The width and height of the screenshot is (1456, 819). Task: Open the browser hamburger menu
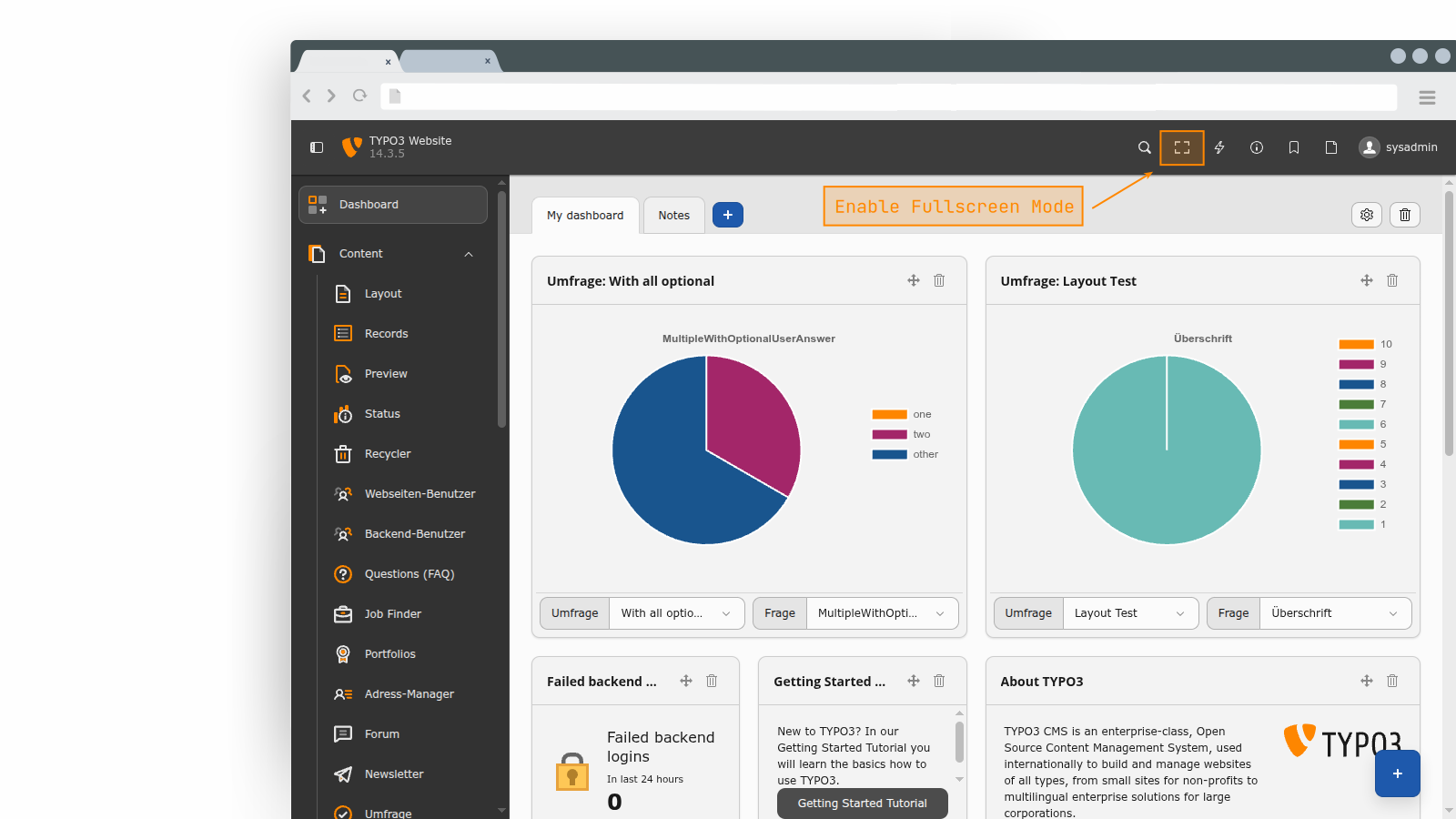(x=1427, y=97)
